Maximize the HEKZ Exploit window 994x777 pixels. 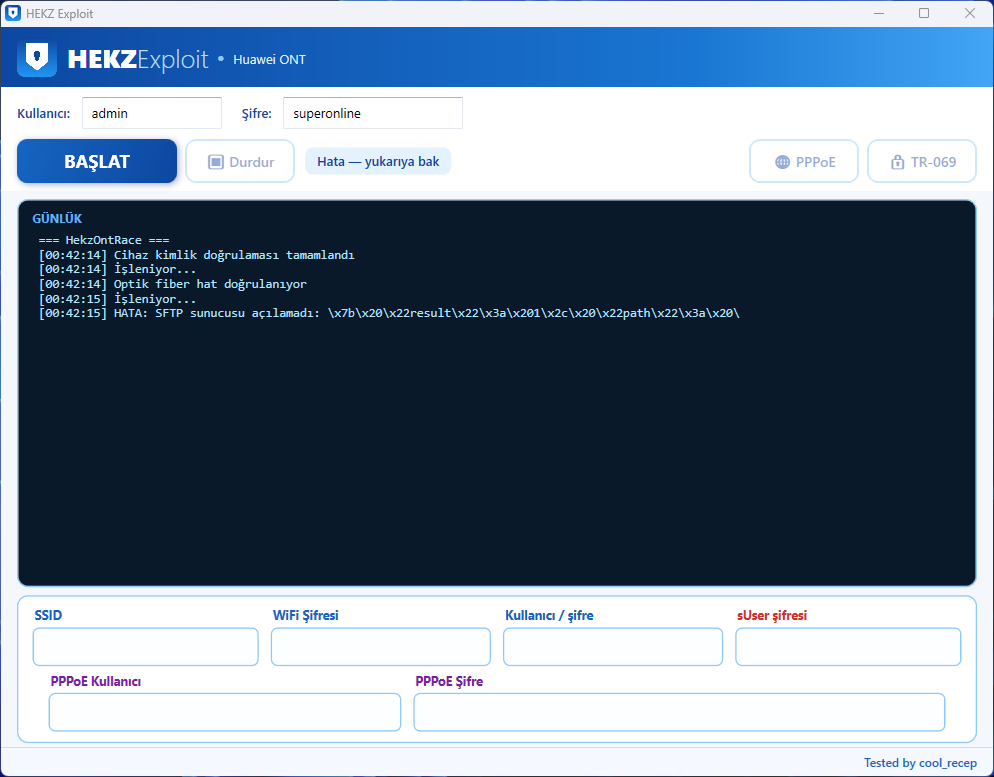pos(924,13)
